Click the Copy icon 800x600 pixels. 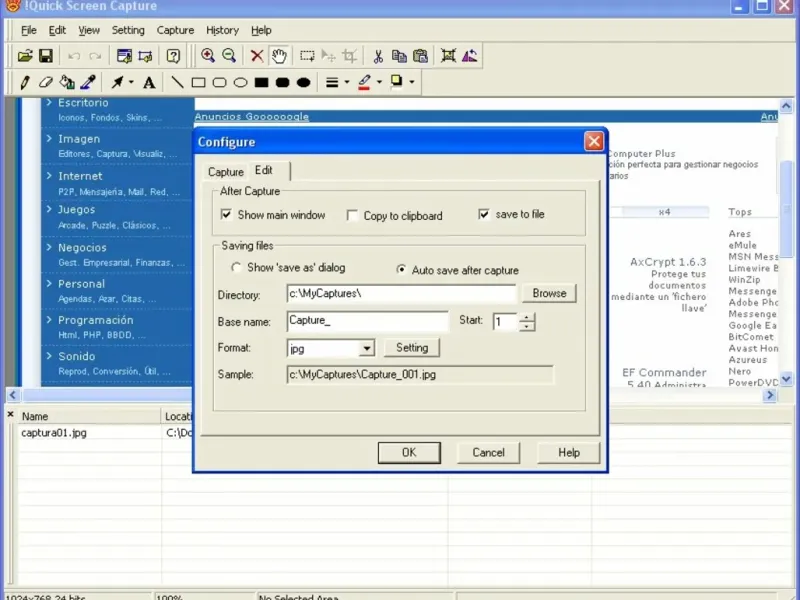[x=399, y=56]
